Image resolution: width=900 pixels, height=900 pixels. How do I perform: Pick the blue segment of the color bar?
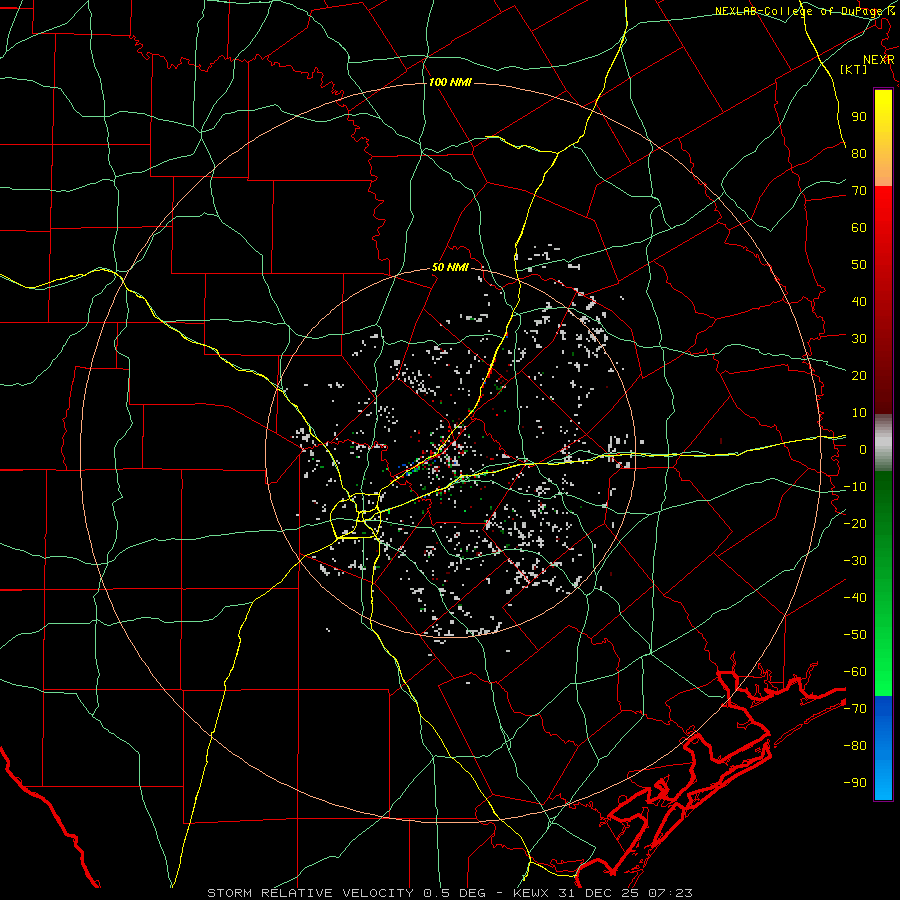pos(883,748)
